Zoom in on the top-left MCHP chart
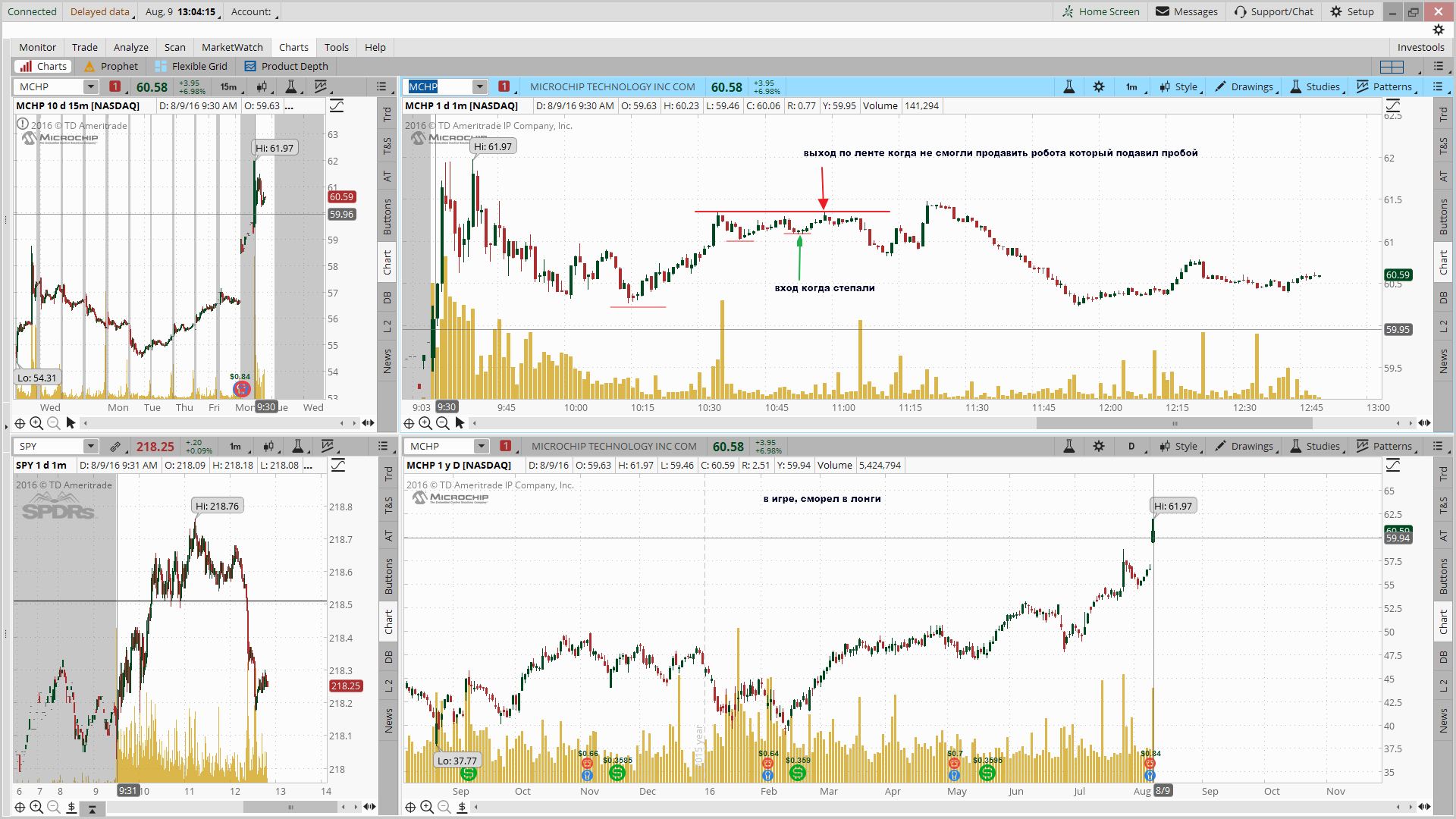 (36, 423)
